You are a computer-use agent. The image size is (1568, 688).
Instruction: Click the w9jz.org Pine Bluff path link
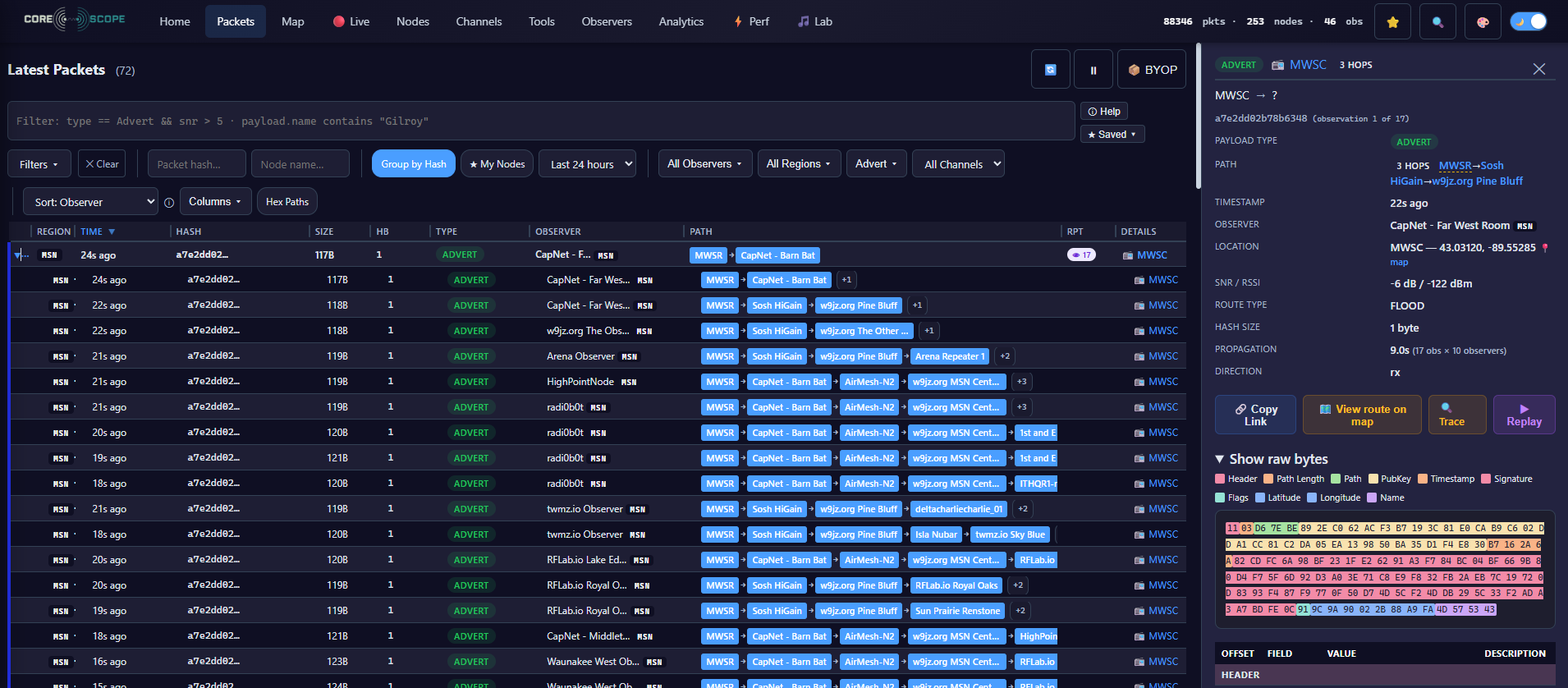[1477, 181]
